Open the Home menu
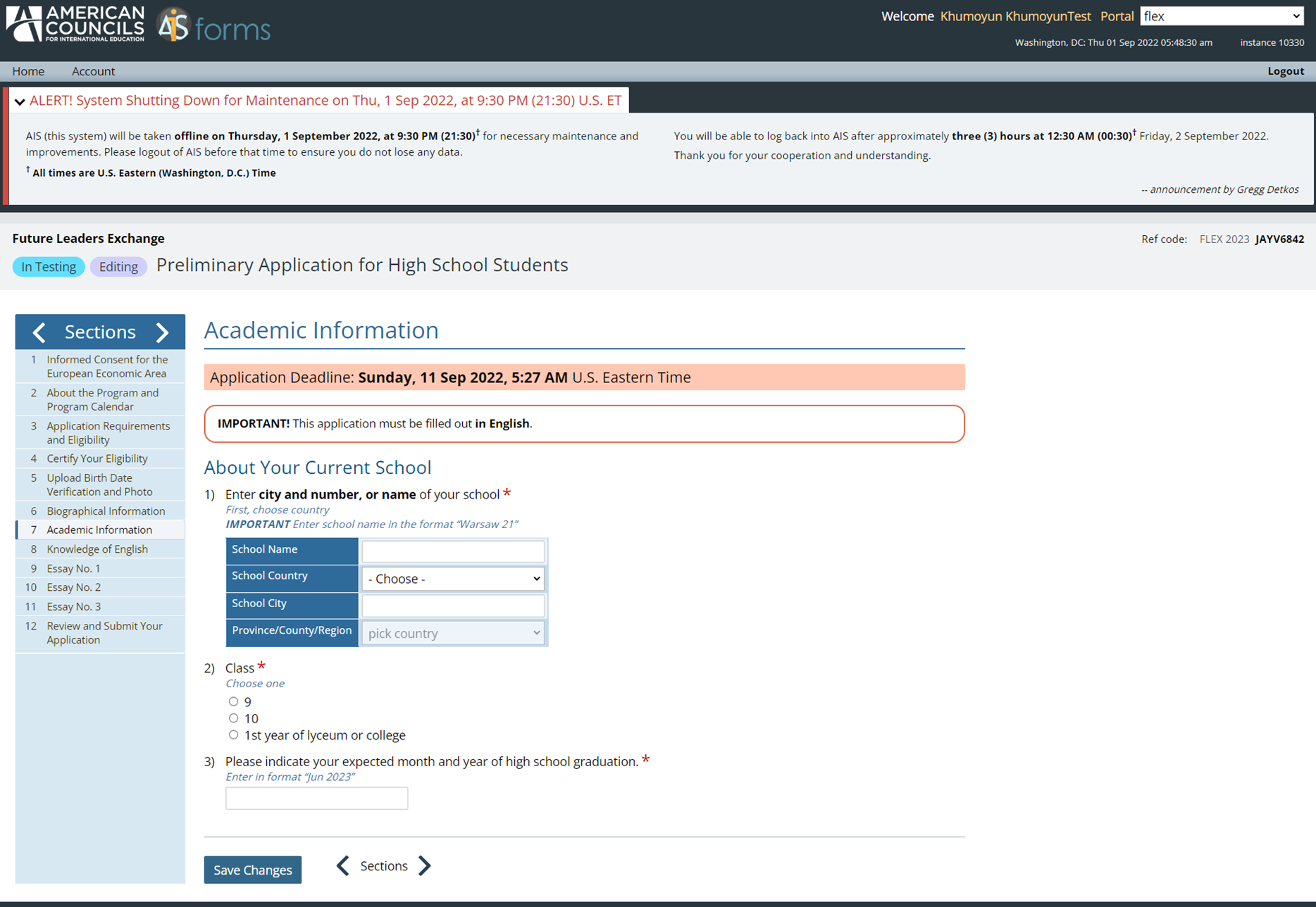 [28, 71]
